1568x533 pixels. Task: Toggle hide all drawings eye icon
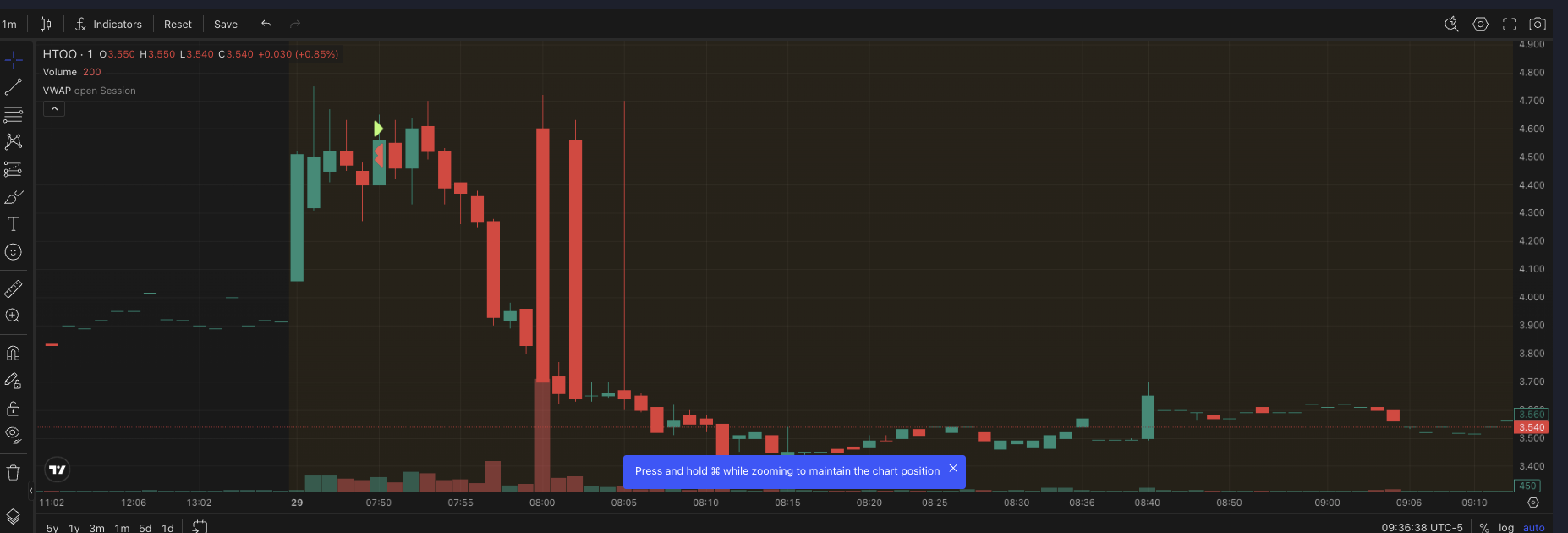[x=14, y=436]
